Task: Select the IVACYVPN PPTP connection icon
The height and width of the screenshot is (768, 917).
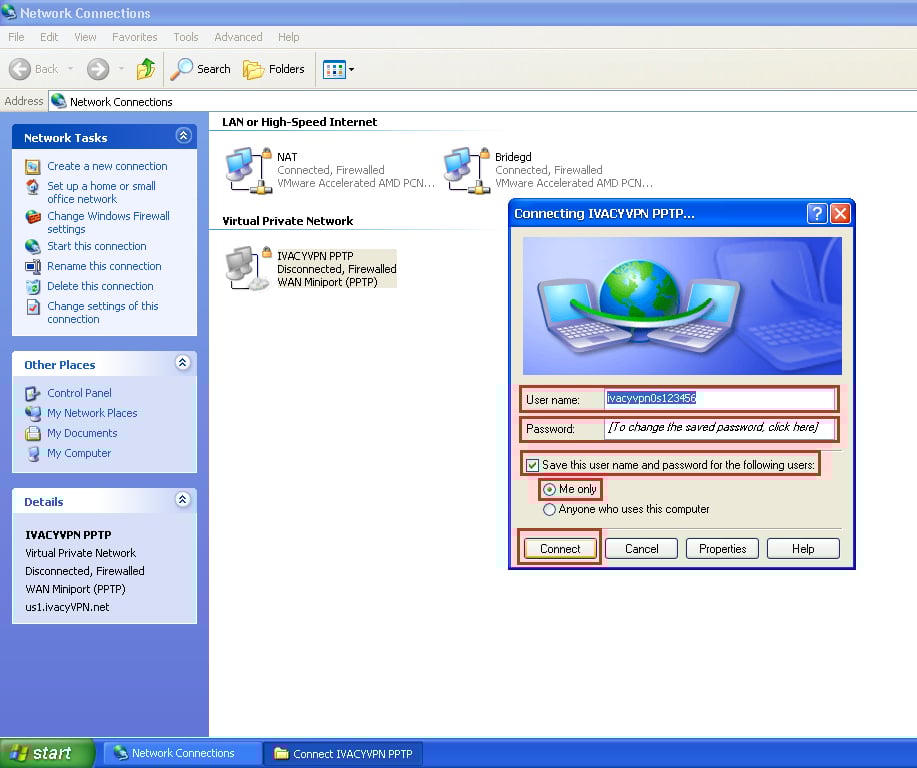Action: point(249,268)
